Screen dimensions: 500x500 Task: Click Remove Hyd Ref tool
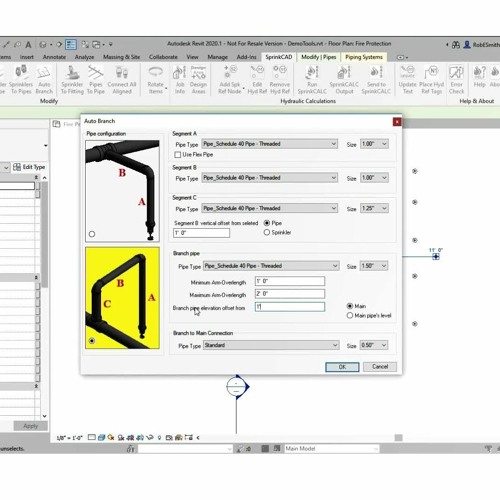click(x=280, y=79)
